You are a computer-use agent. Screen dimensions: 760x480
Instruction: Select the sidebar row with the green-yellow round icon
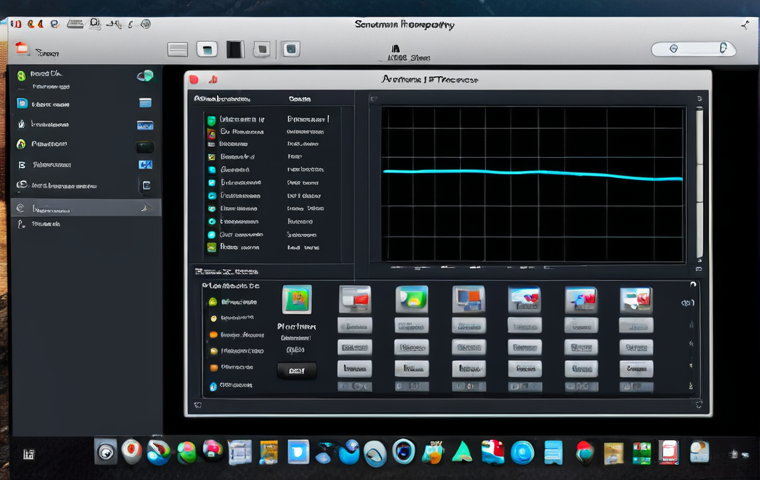86,144
